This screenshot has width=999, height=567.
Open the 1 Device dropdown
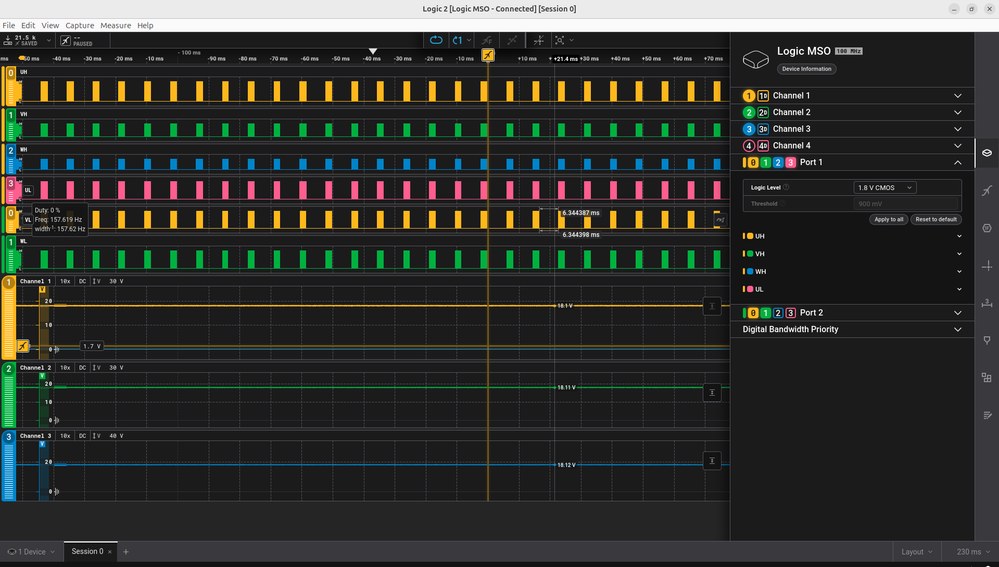tap(31, 552)
